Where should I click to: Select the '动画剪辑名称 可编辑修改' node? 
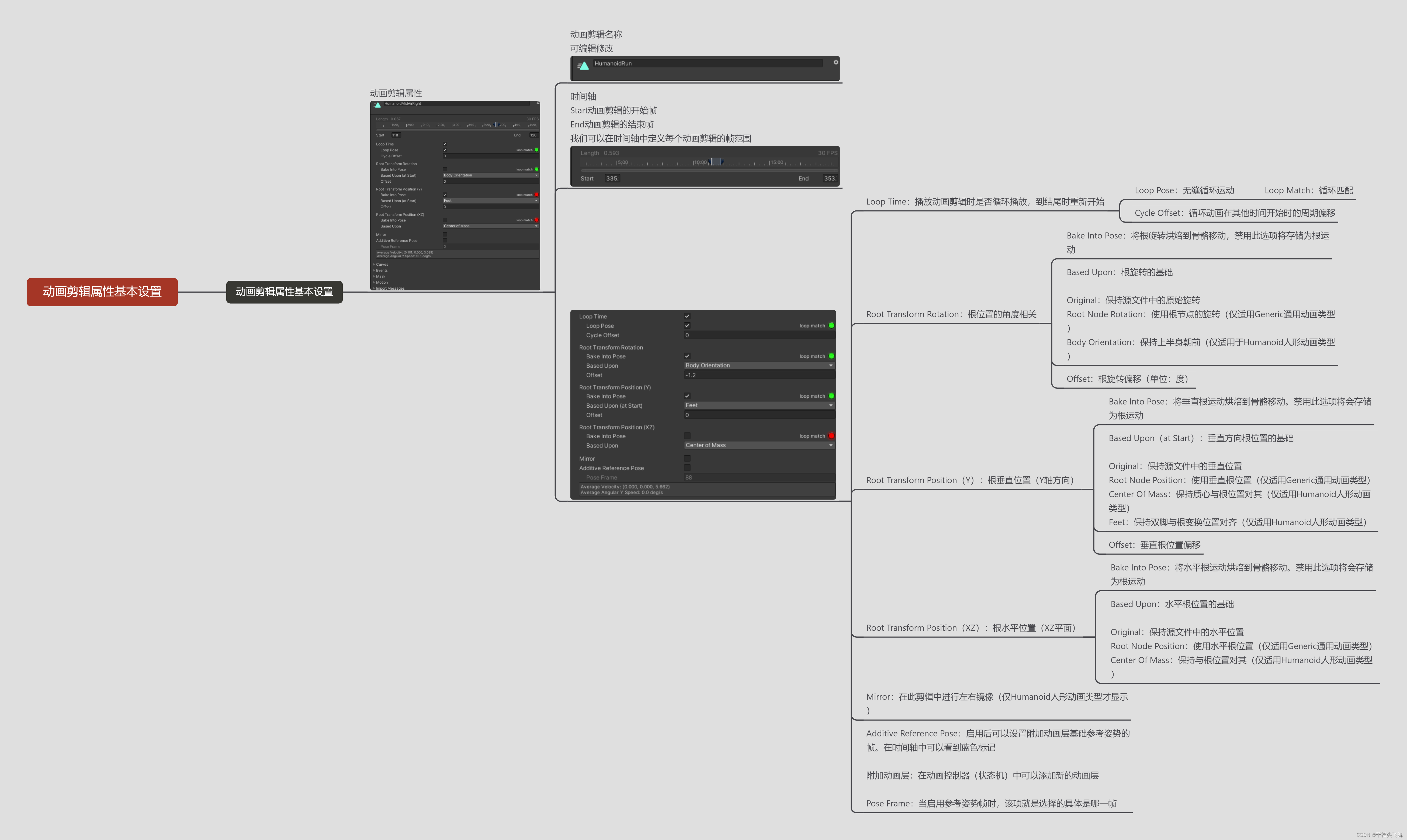596,41
